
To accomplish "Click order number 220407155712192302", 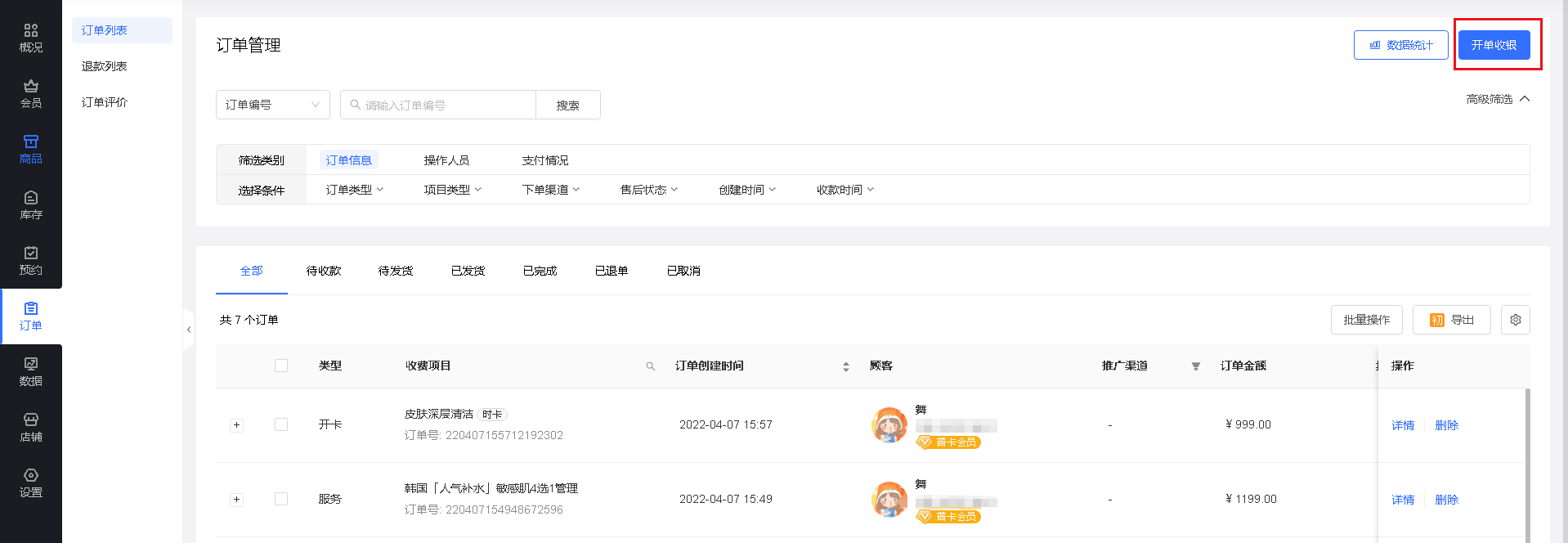I will pos(504,435).
